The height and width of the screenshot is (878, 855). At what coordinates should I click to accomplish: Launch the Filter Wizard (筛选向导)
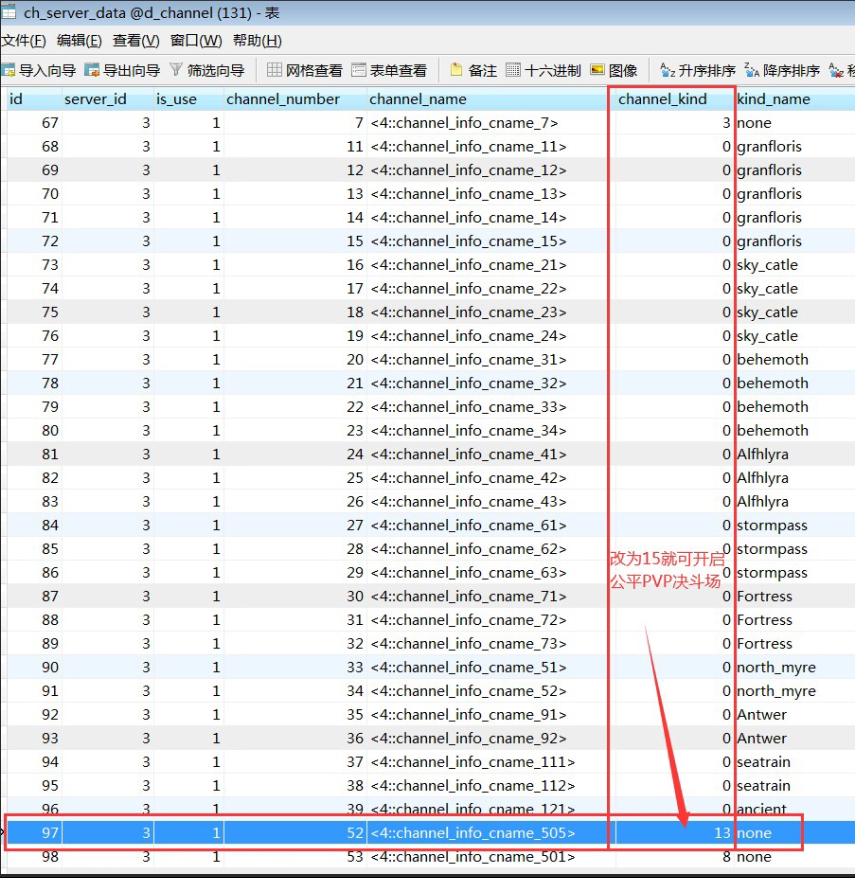tap(207, 70)
